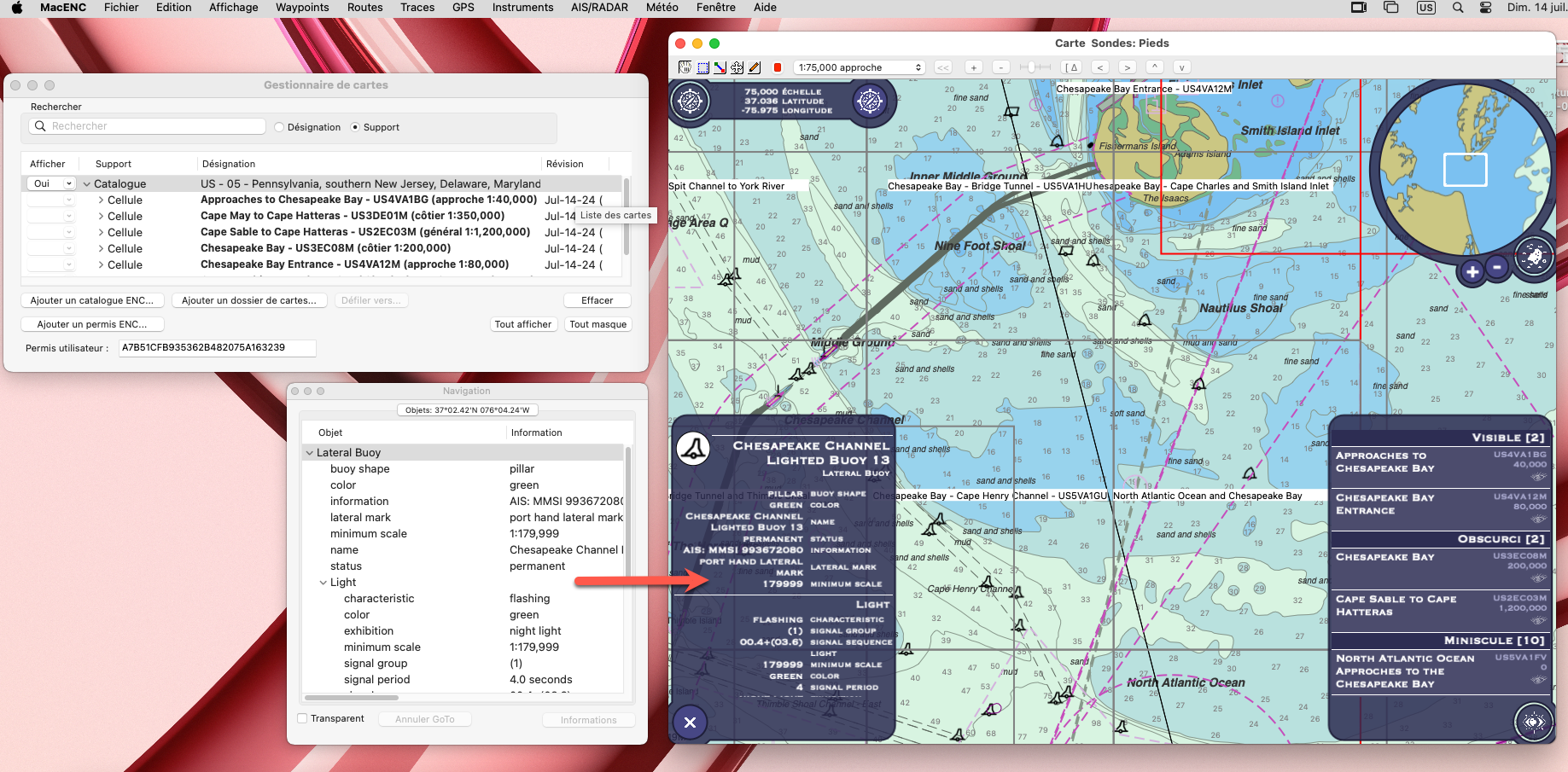Screen dimensions: 1568x772
Task: Click the Permis utilisateur code field
Action: pyautogui.click(x=218, y=348)
